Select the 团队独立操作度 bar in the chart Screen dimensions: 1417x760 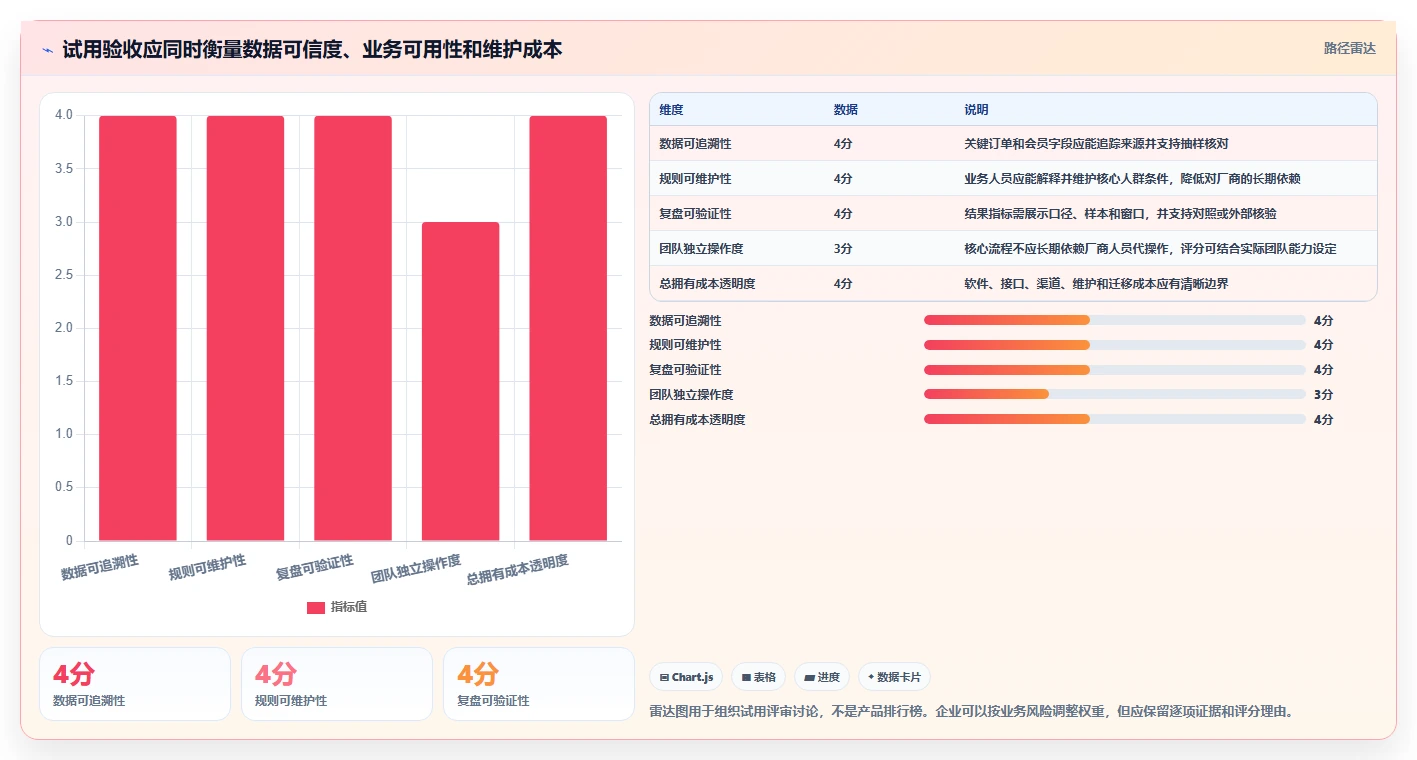pyautogui.click(x=460, y=381)
